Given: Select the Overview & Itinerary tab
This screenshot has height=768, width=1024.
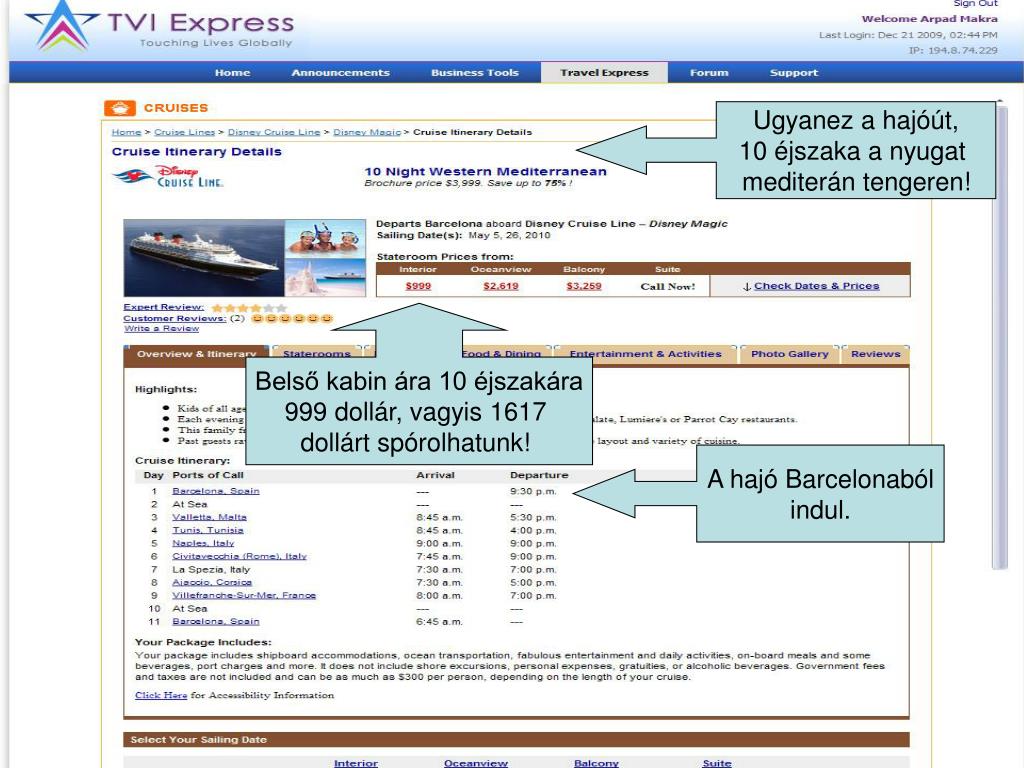Looking at the screenshot, I should click(196, 354).
